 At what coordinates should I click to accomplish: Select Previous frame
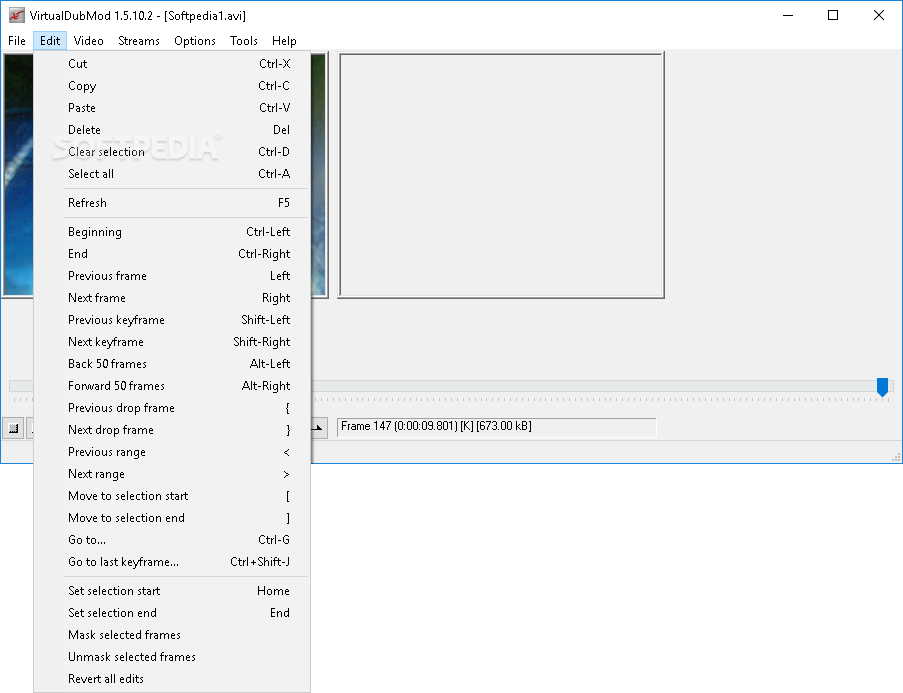tap(172, 275)
